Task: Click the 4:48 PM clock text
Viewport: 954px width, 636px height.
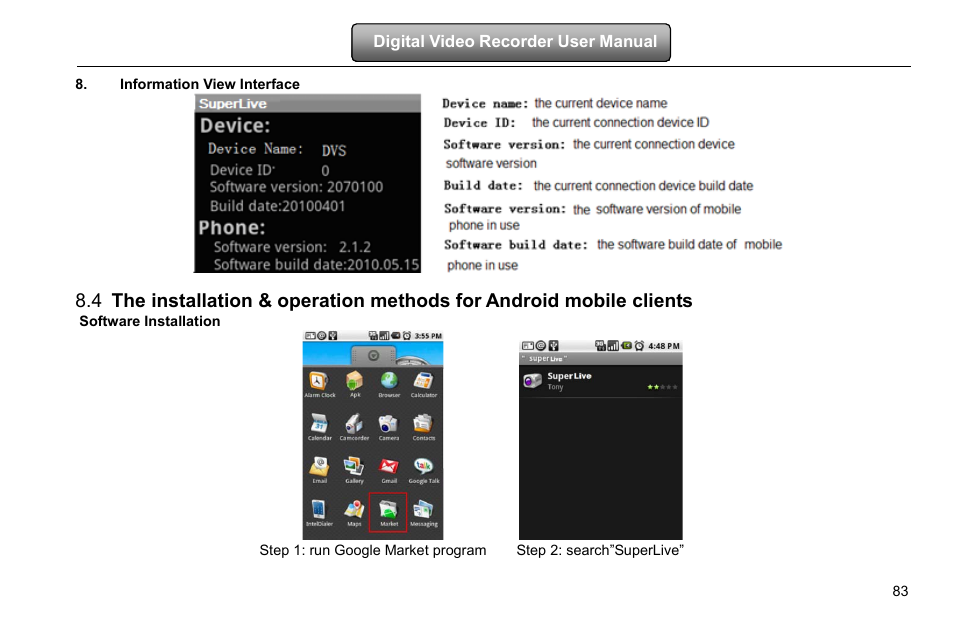Action: pos(664,346)
